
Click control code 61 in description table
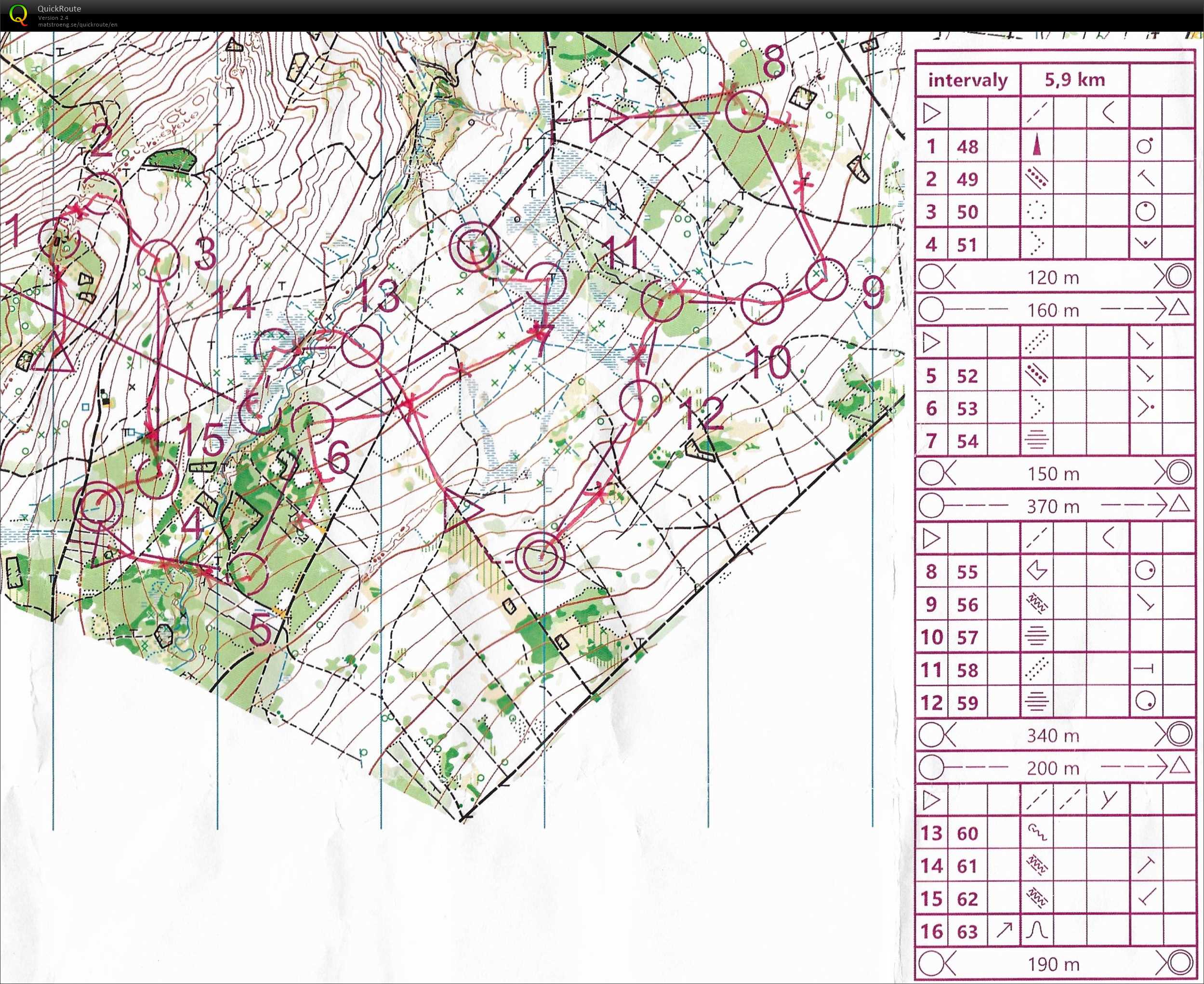coord(968,867)
